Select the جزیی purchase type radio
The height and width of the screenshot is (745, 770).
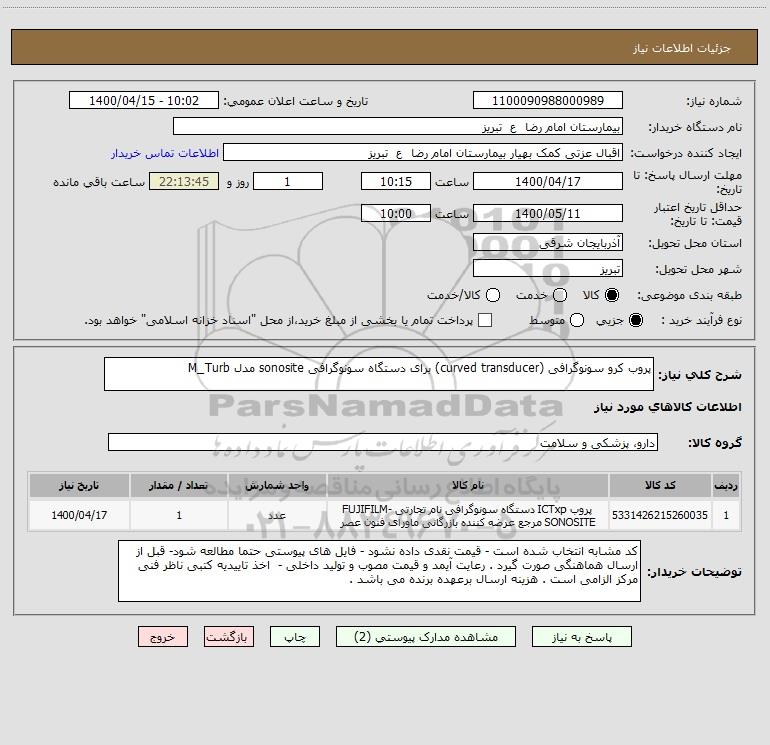coord(635,320)
